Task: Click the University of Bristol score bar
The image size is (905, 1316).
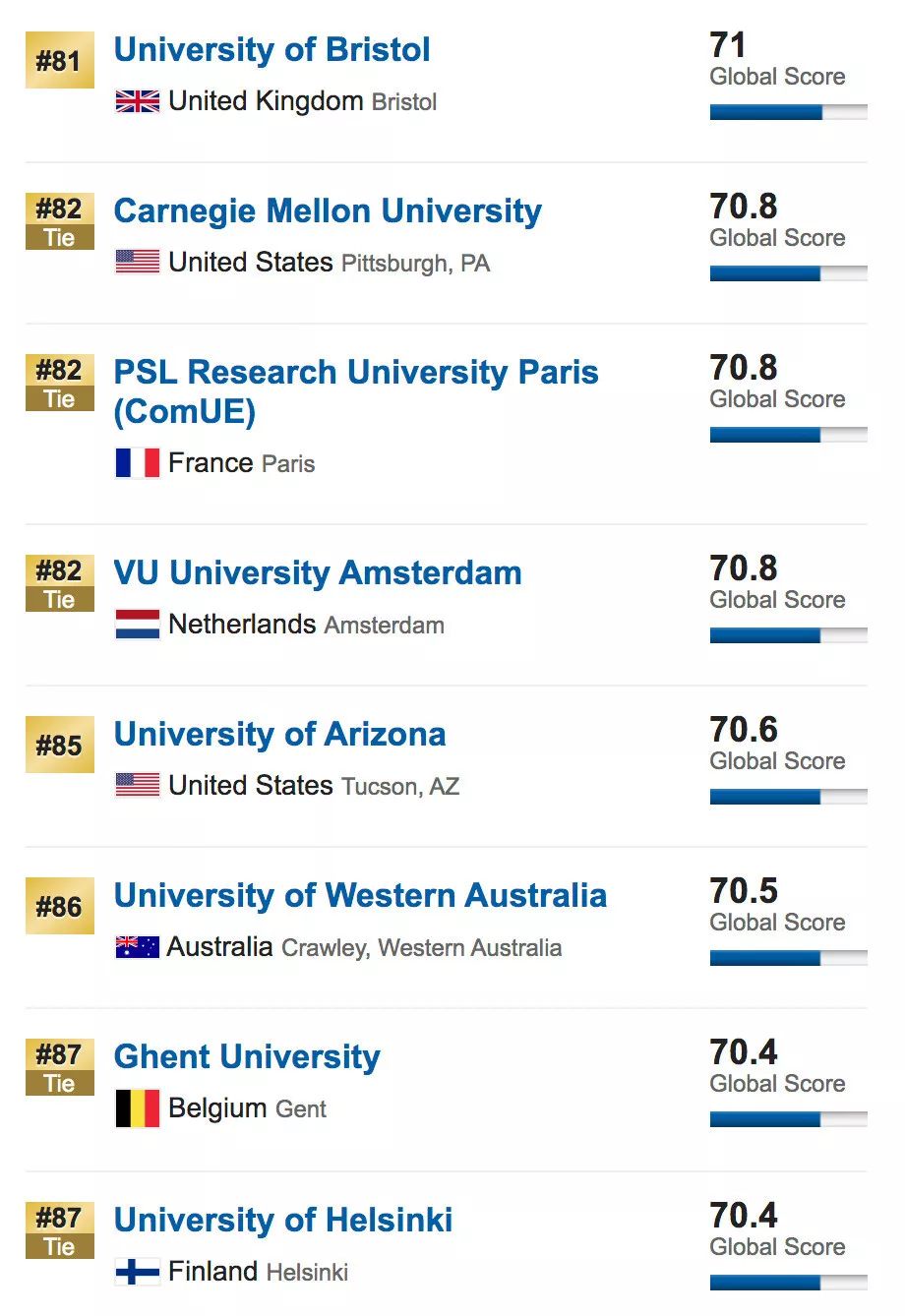Action: click(x=789, y=113)
